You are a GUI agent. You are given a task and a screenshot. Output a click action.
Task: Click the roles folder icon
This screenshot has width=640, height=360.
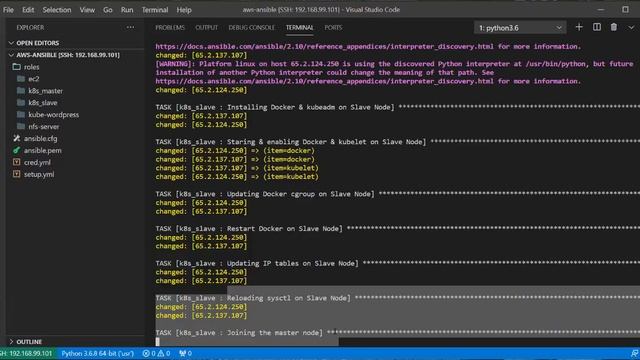[x=16, y=67]
